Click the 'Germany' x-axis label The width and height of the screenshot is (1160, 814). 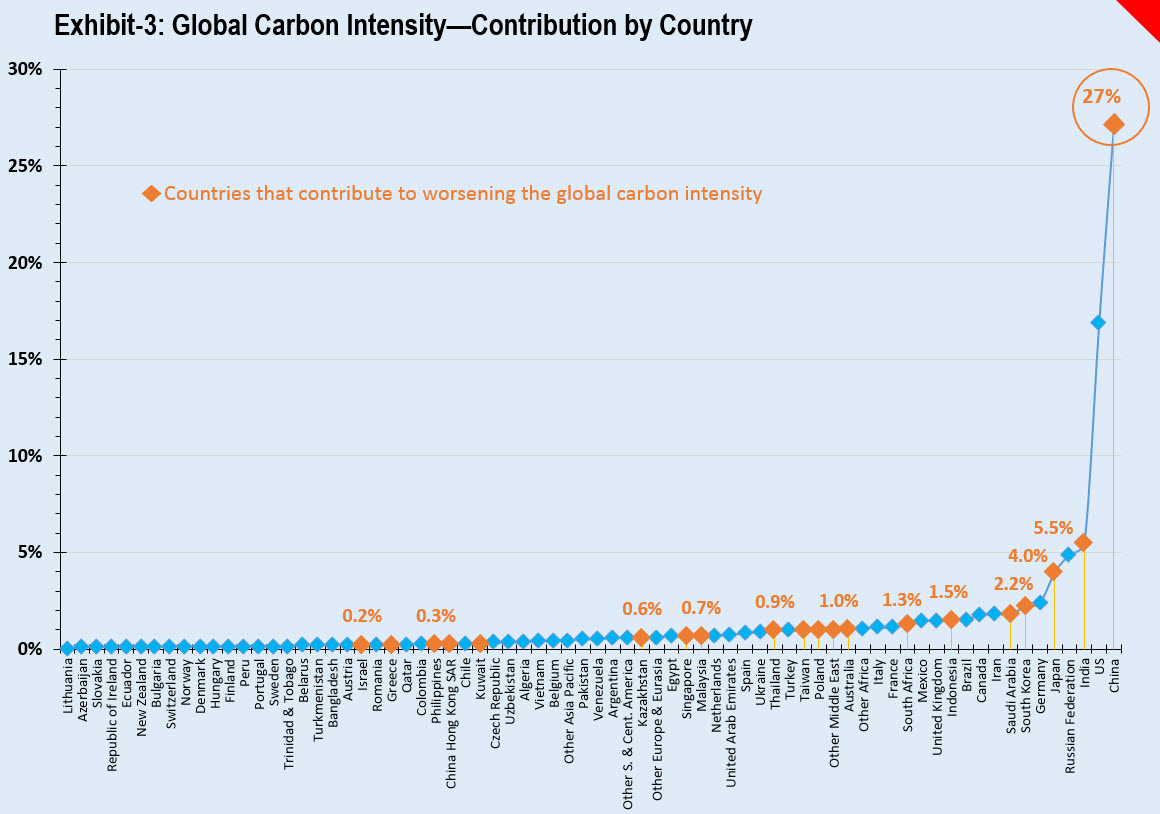1040,686
